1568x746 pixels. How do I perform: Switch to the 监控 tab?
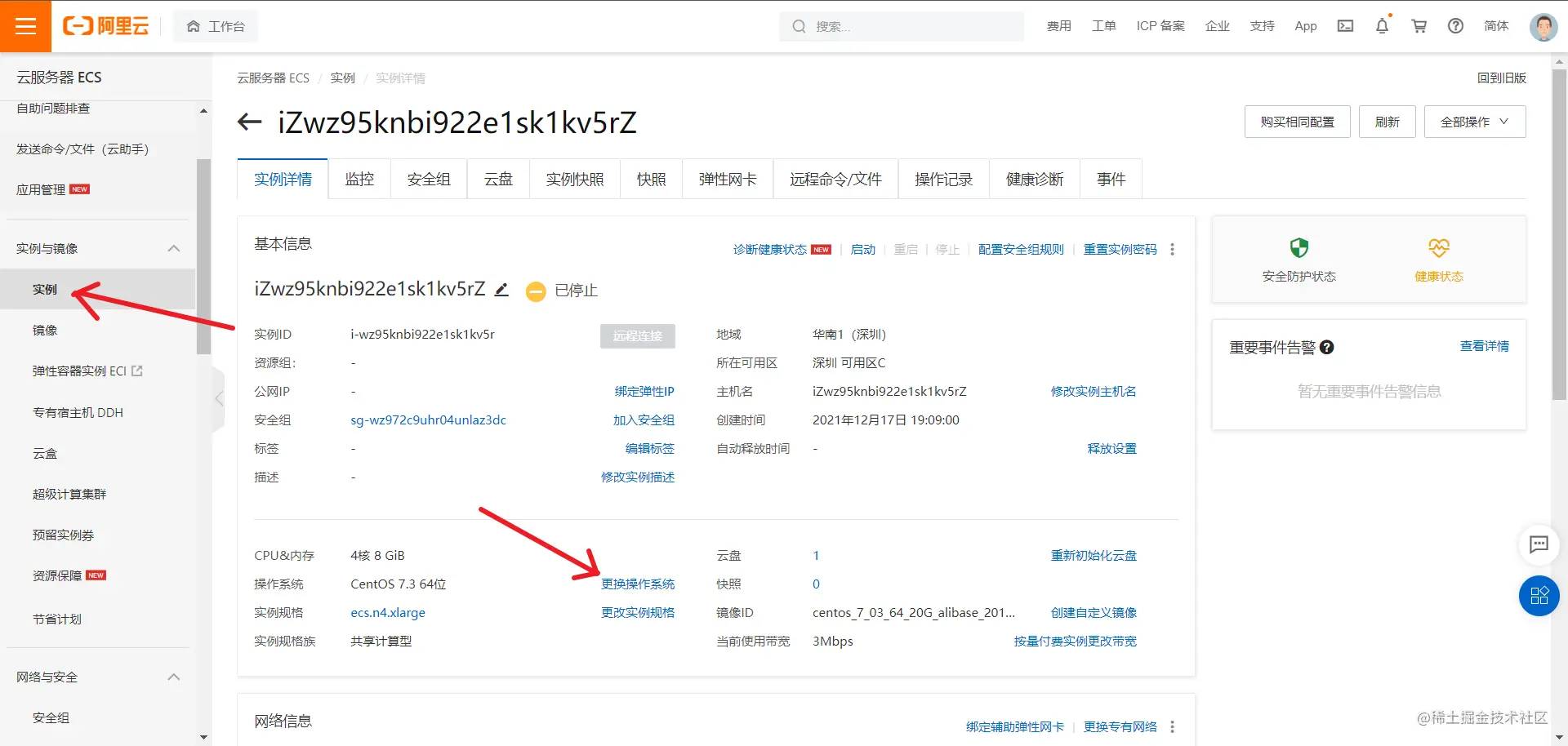359,179
